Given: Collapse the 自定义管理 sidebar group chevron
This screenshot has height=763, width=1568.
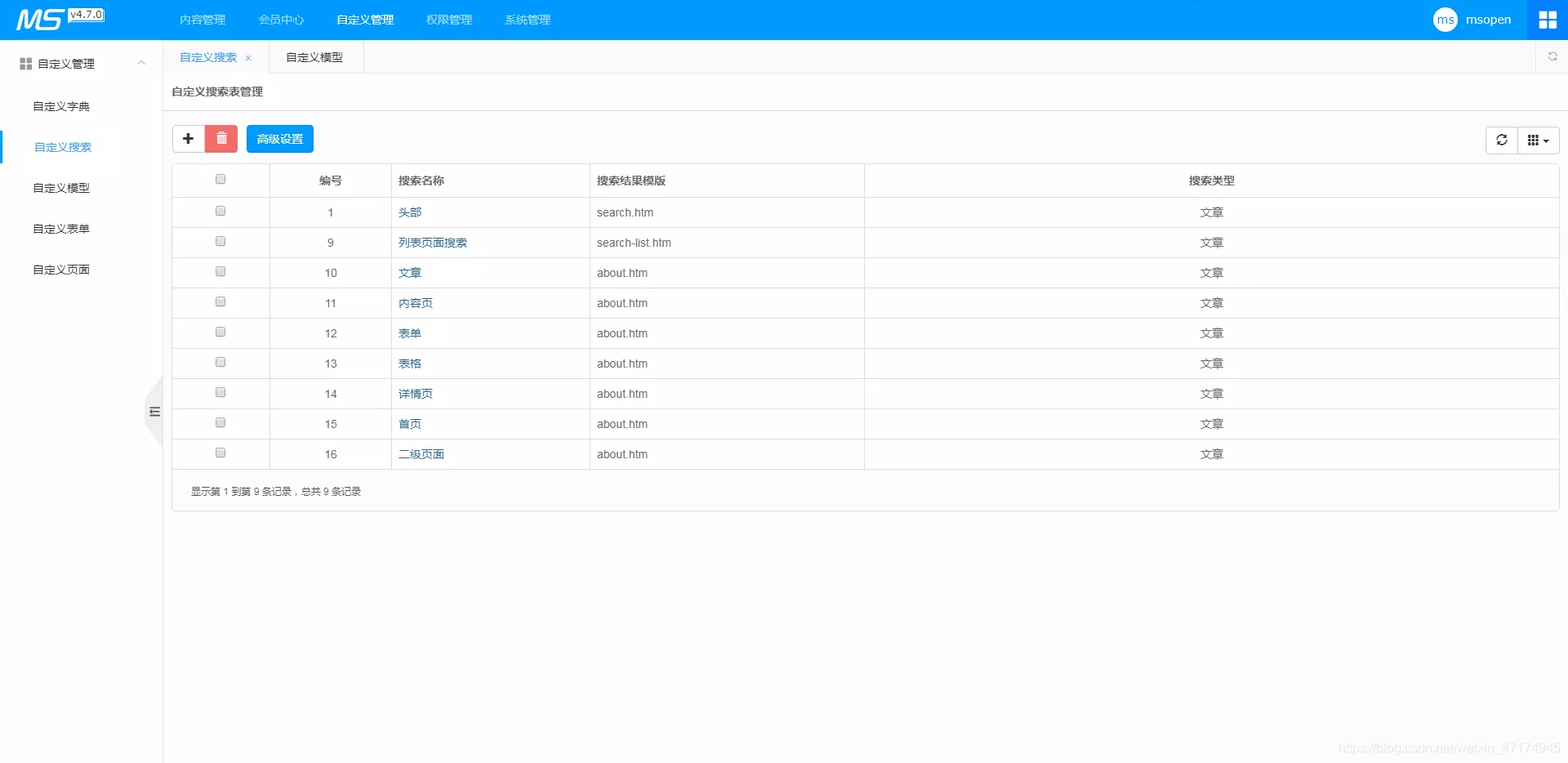Looking at the screenshot, I should pos(141,63).
